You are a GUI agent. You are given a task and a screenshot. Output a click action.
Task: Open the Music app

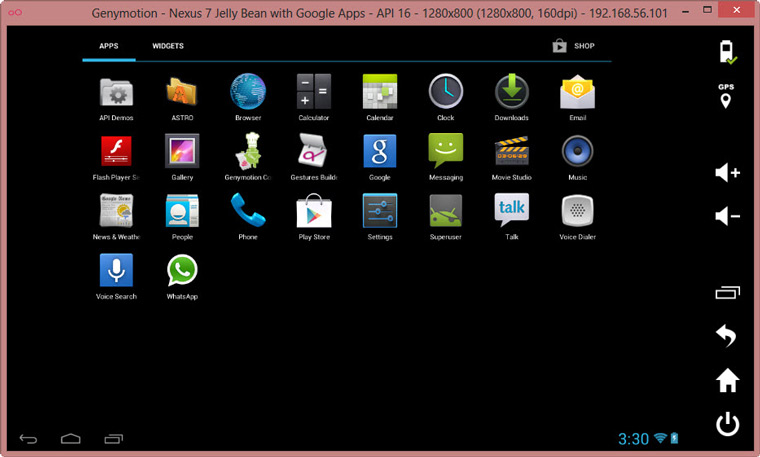pyautogui.click(x=577, y=158)
